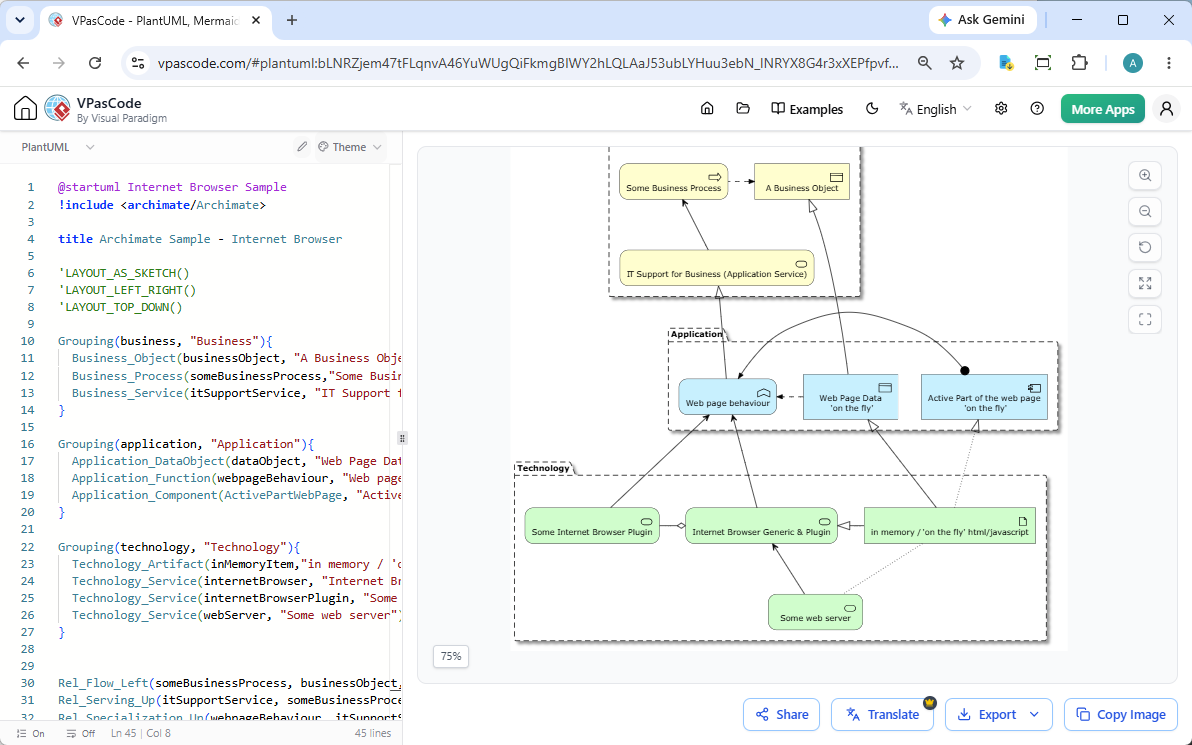
Task: Zoom in on the diagram preview
Action: (x=1145, y=176)
